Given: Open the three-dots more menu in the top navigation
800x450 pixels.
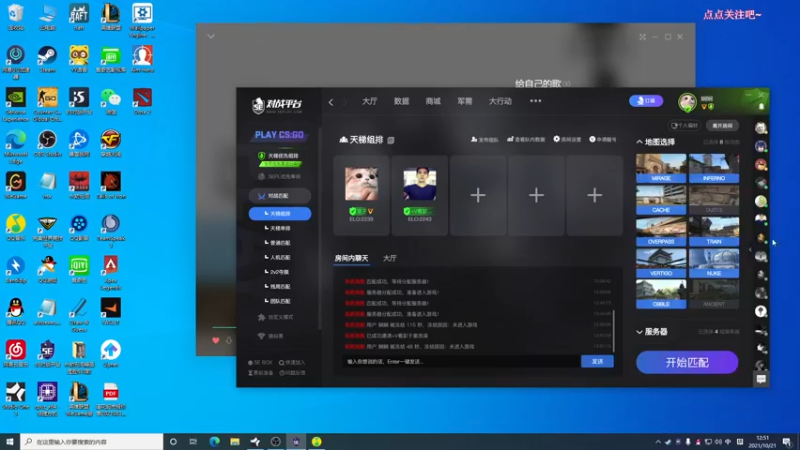Looking at the screenshot, I should point(535,101).
